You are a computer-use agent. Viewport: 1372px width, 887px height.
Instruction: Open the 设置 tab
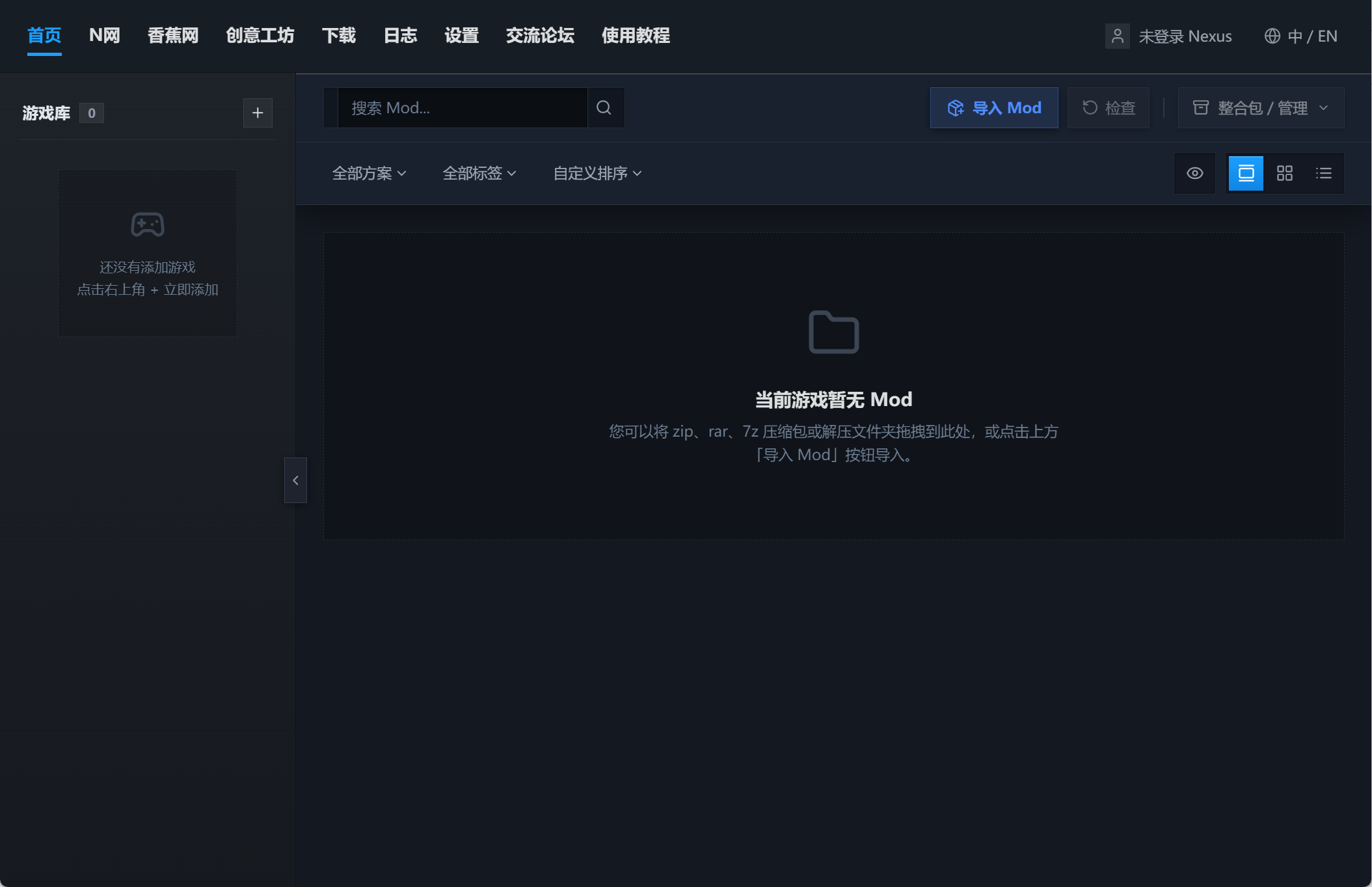(x=462, y=36)
